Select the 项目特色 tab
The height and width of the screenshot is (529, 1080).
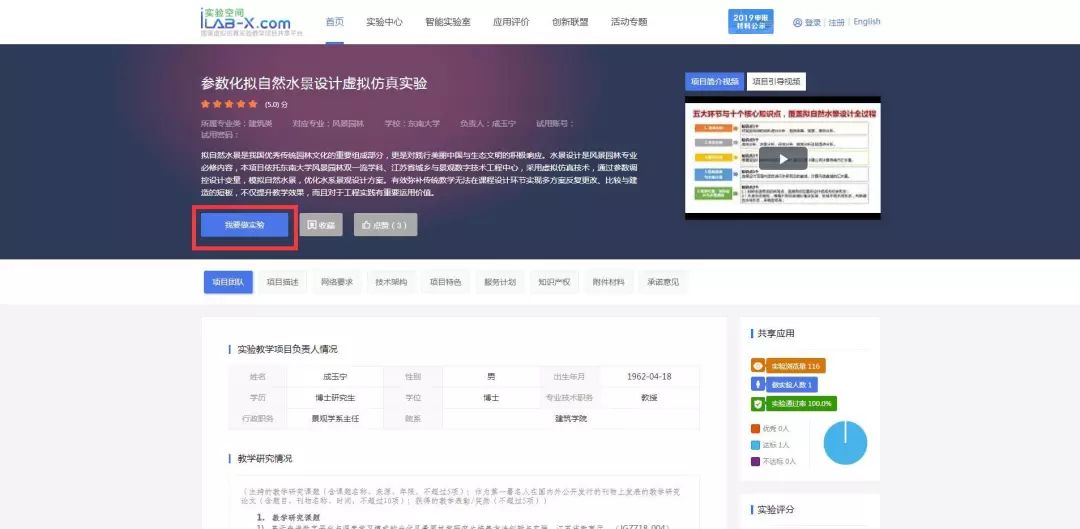[x=446, y=282]
